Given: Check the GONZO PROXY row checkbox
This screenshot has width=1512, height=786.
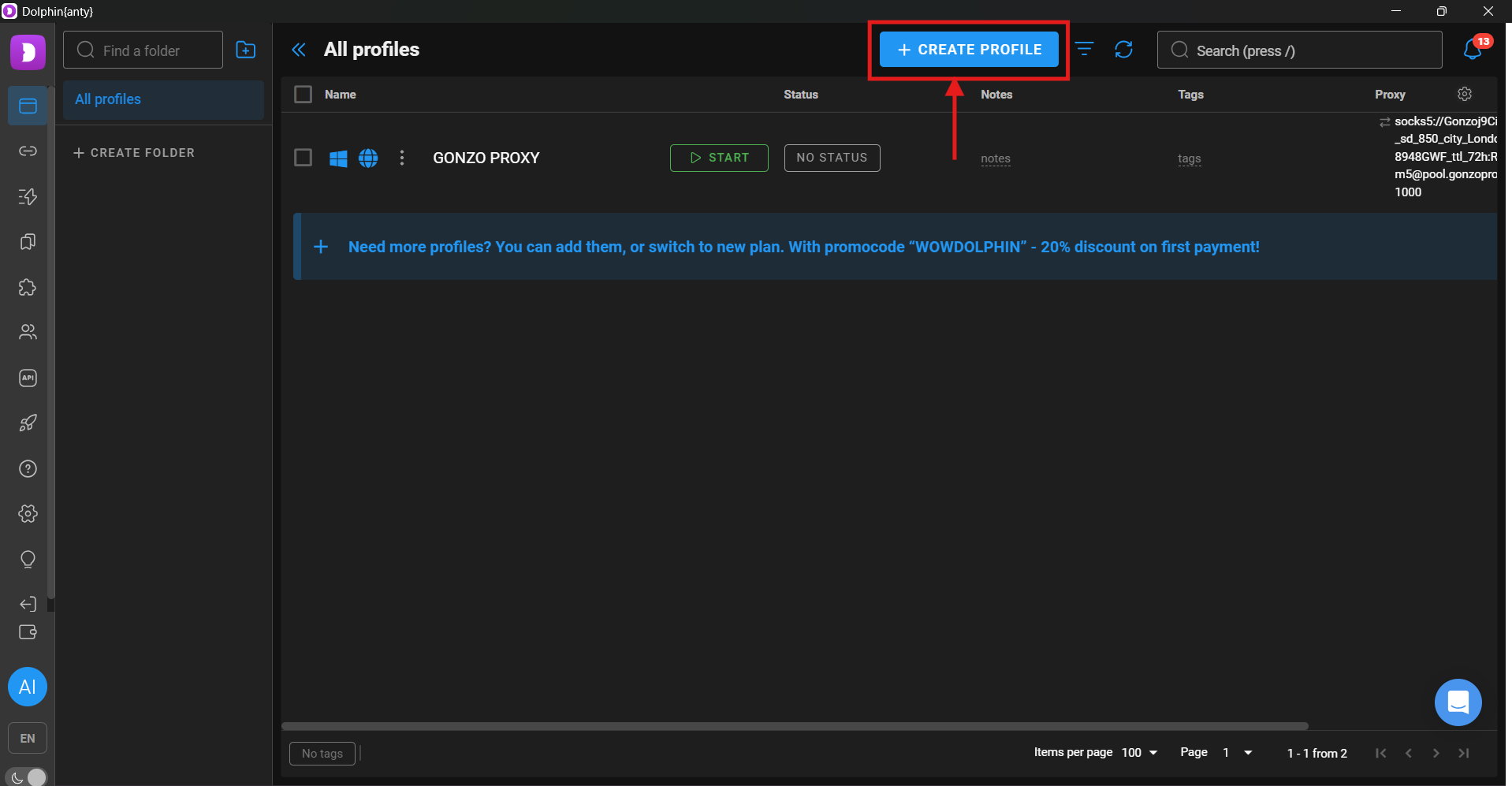Looking at the screenshot, I should [304, 158].
